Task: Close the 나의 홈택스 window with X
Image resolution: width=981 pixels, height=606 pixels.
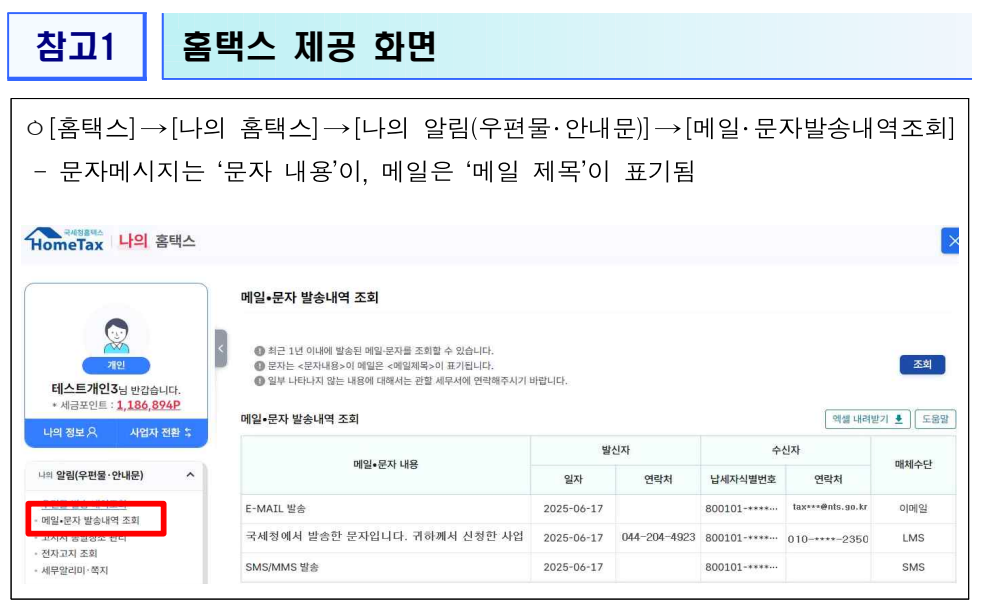Action: tap(951, 241)
